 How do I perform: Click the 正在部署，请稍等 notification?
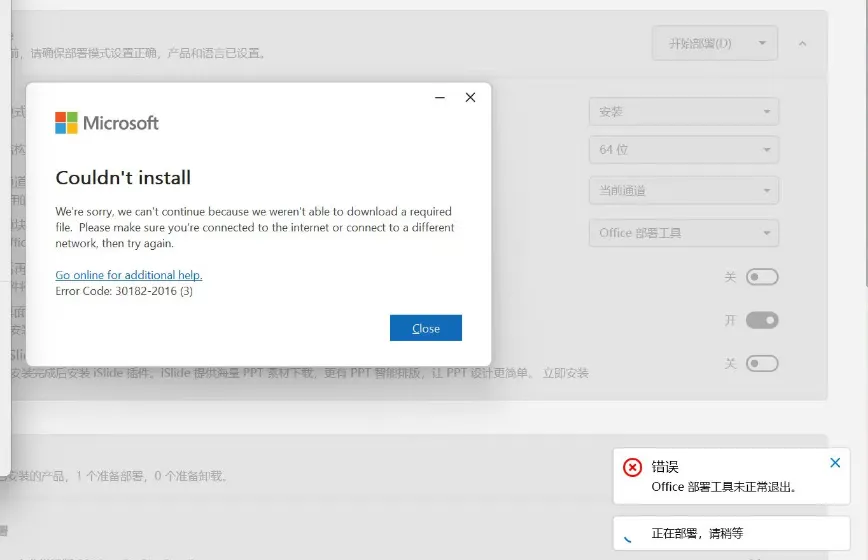tap(731, 533)
